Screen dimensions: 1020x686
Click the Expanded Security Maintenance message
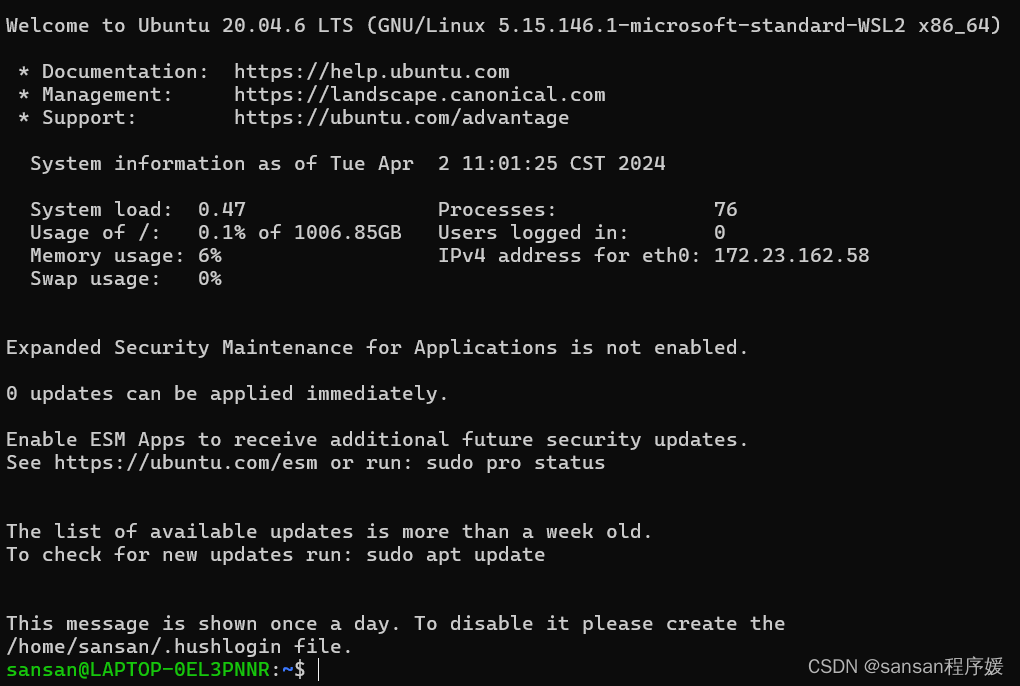(377, 348)
